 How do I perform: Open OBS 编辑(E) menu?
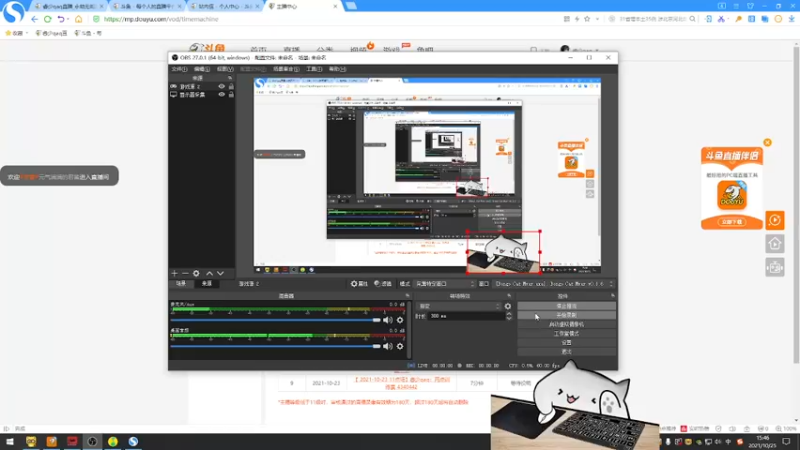pyautogui.click(x=202, y=69)
